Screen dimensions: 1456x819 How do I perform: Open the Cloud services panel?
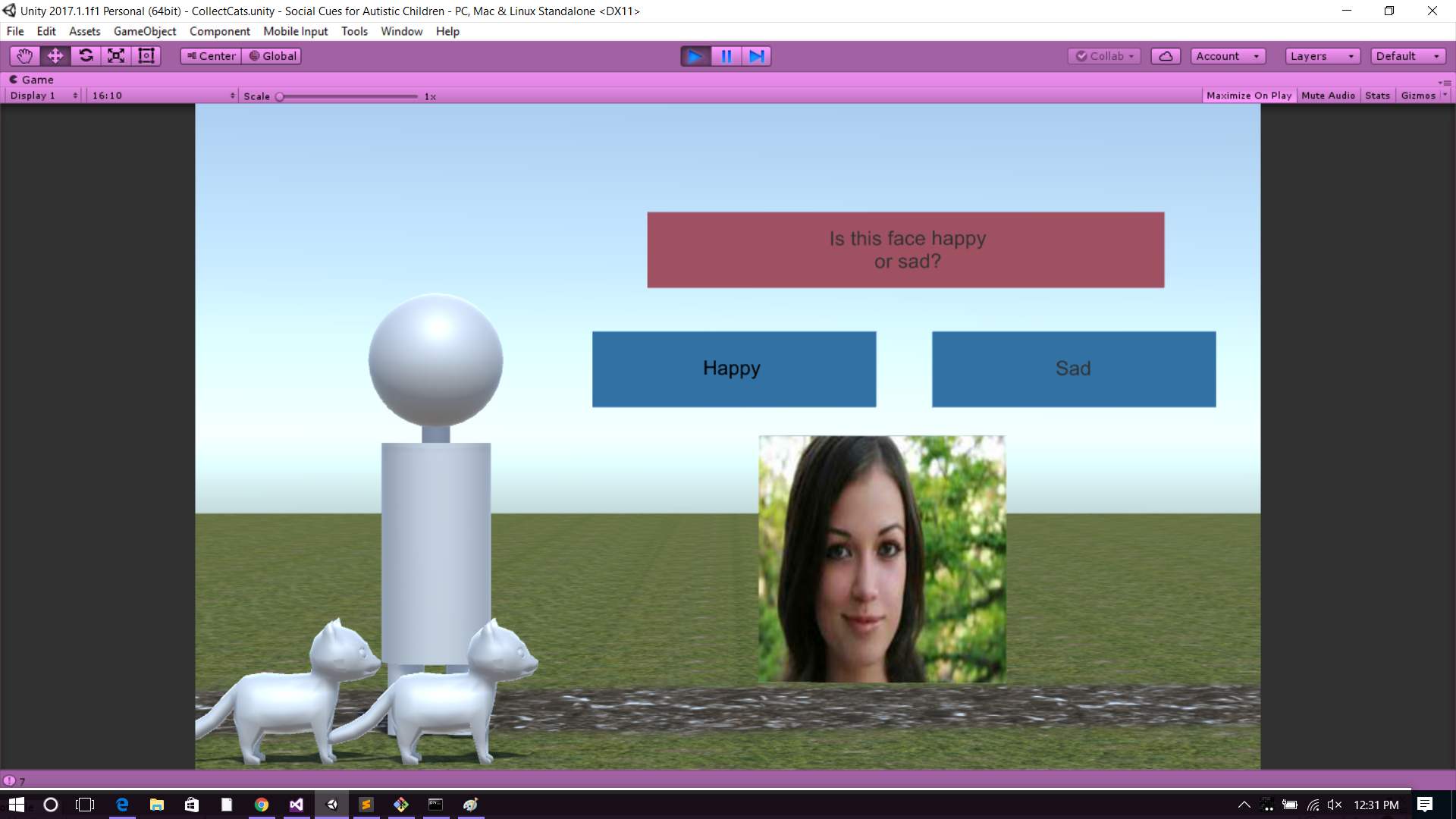point(1166,56)
